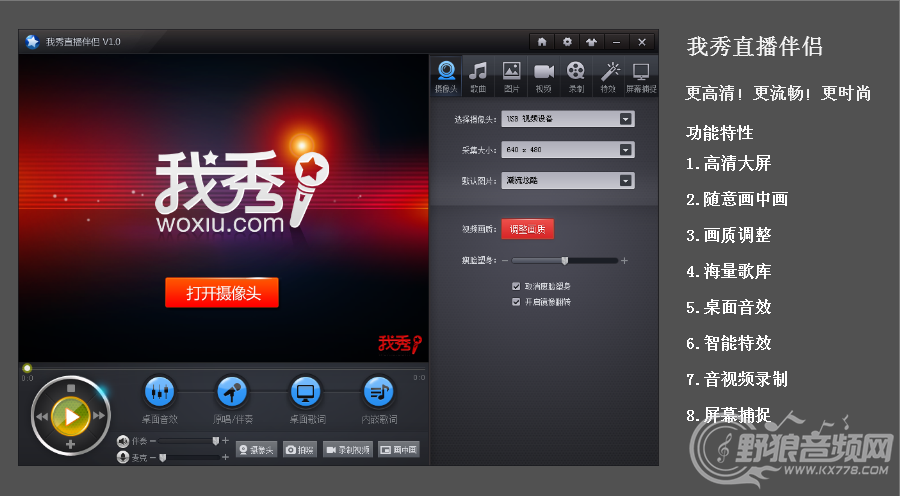Adjust the 伴奏 volume slider handle

[215, 441]
